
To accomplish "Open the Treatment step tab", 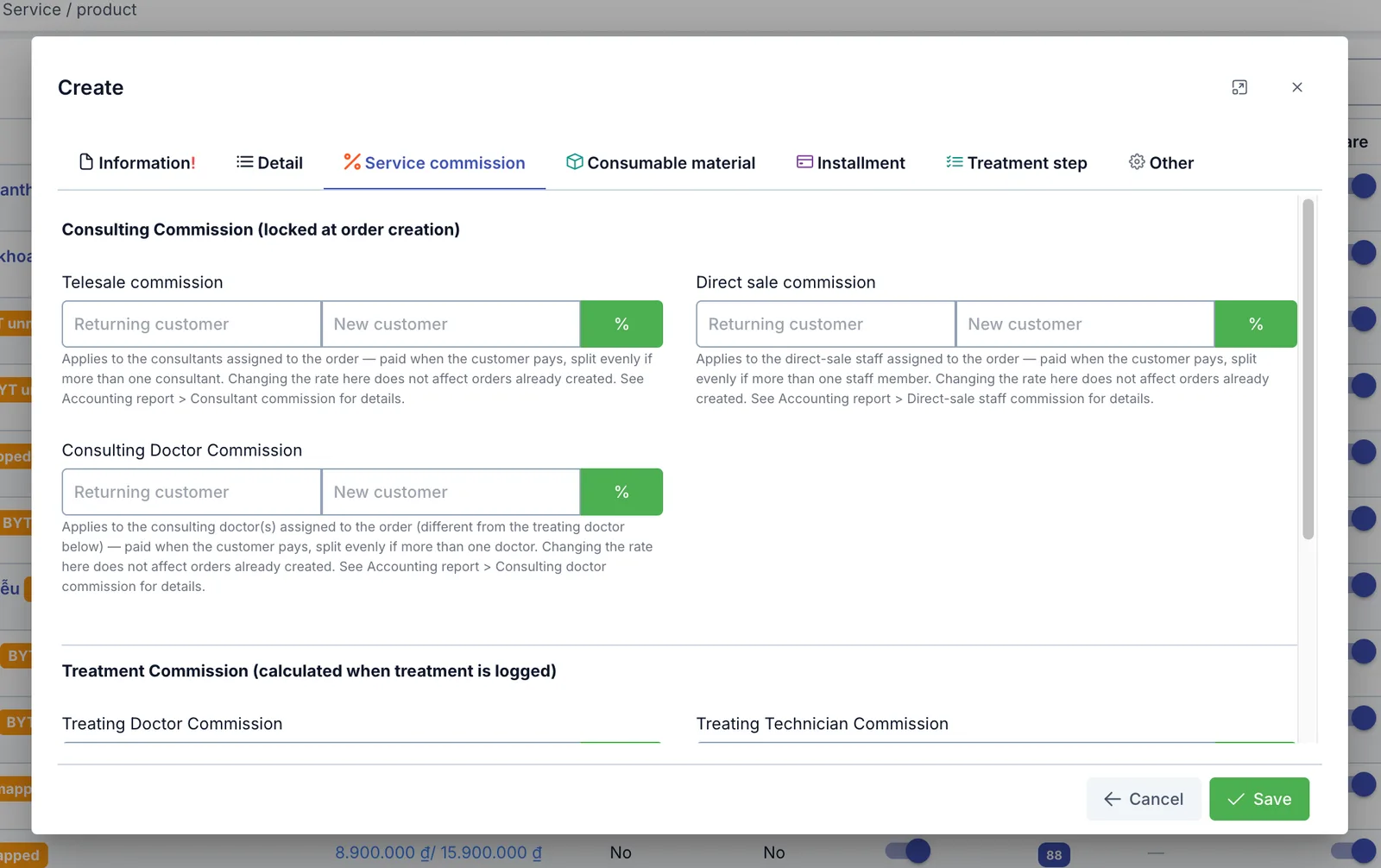I will [x=1016, y=163].
